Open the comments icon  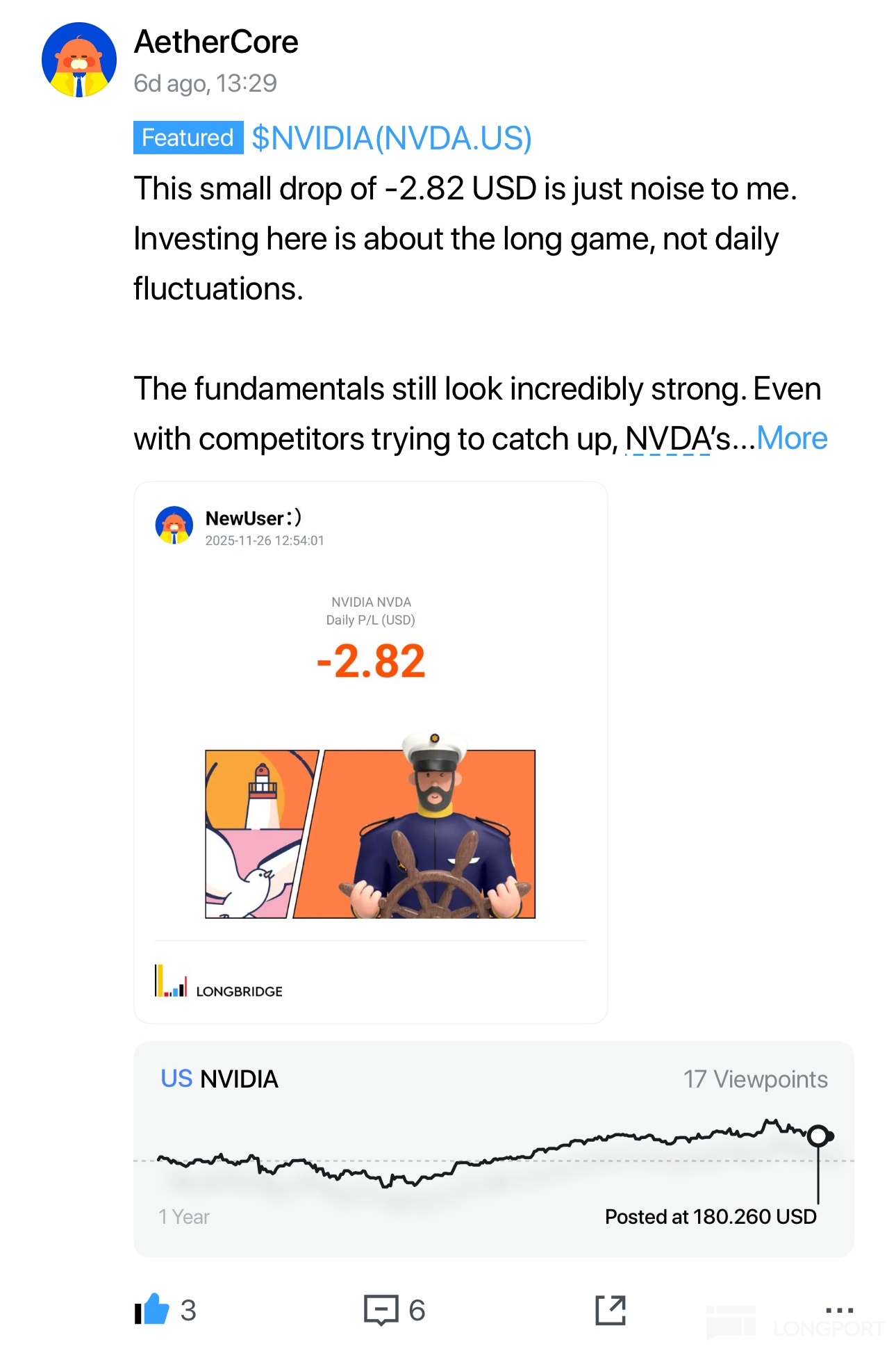[x=381, y=1310]
